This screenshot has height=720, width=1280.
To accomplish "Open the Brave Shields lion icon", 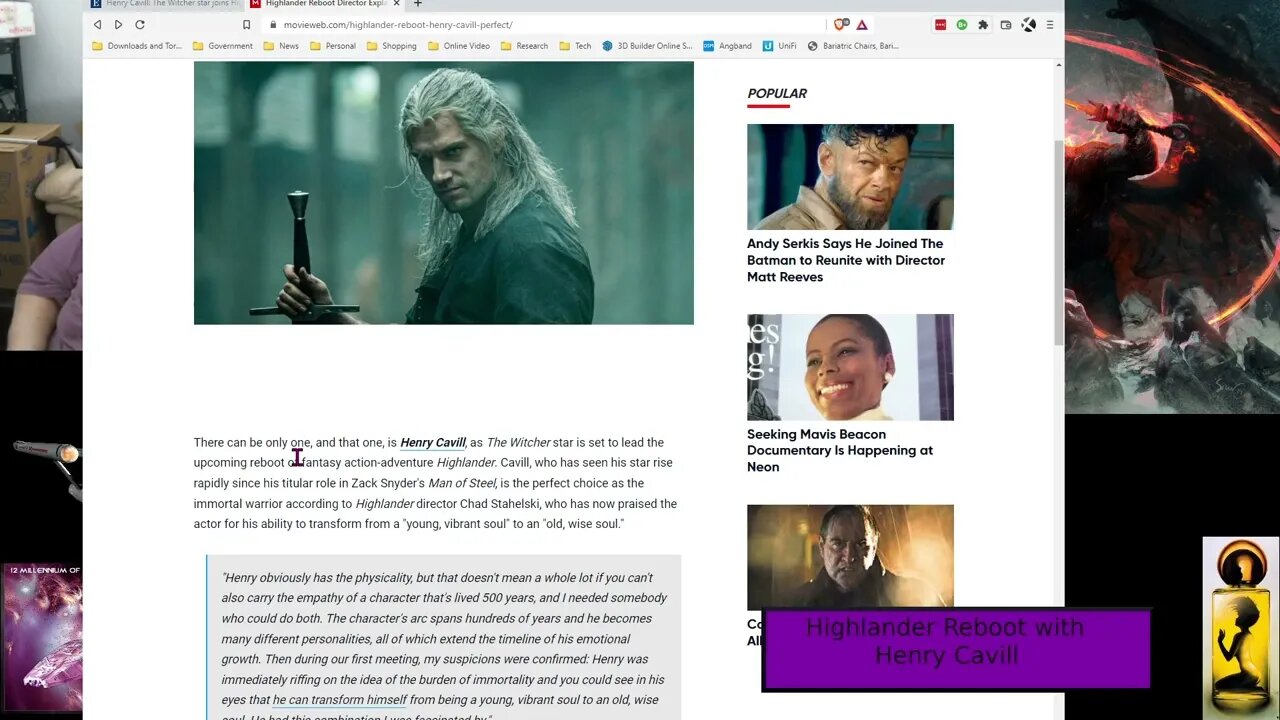I will pos(841,24).
